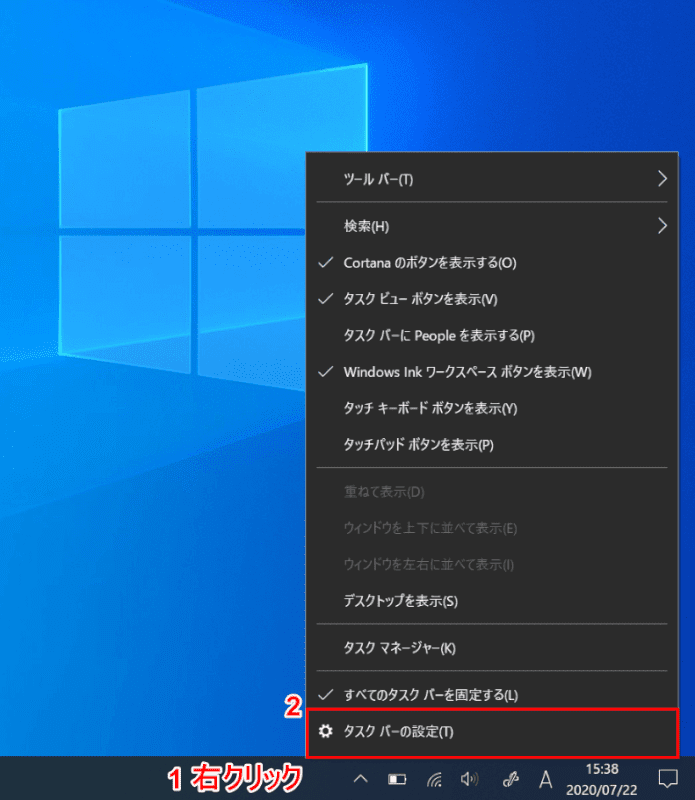Expand the 検索 submenu arrow
Viewport: 695px width, 800px height.
coord(662,226)
